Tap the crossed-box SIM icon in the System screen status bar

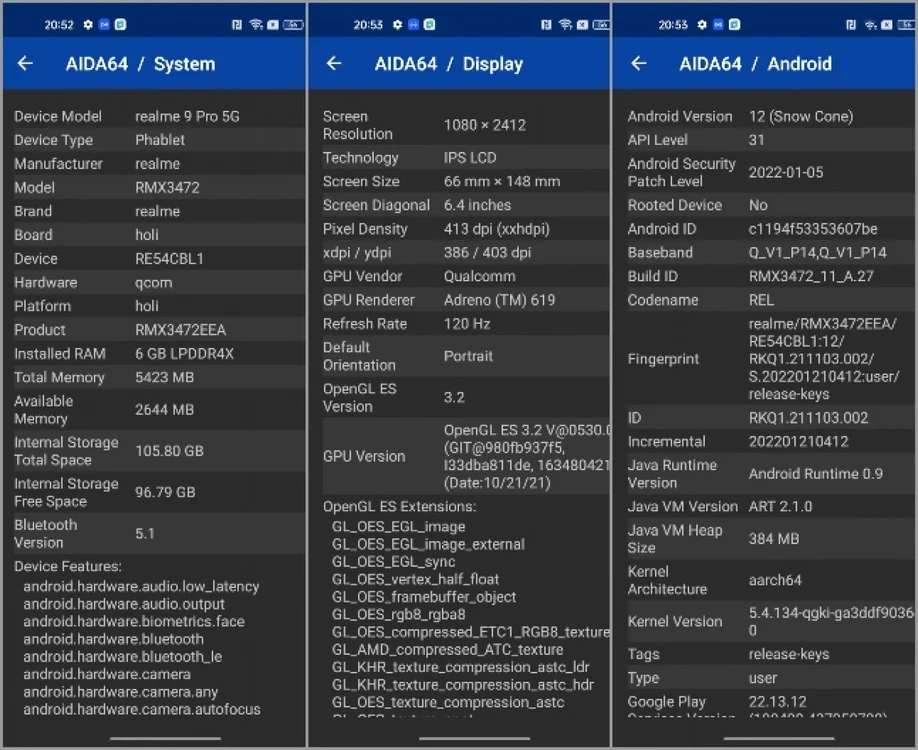tap(273, 25)
